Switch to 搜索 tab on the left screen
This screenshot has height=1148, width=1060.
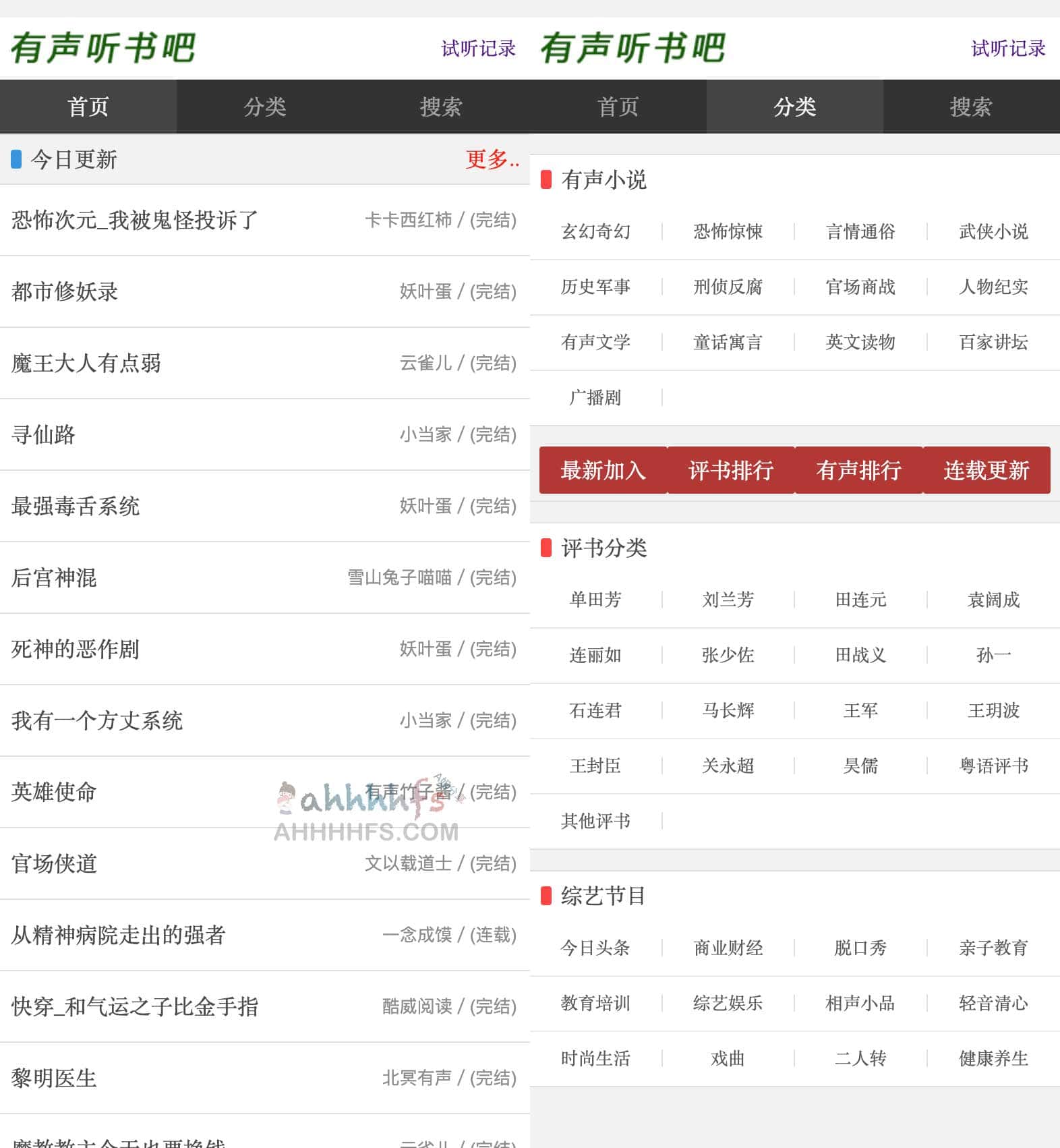coord(441,107)
